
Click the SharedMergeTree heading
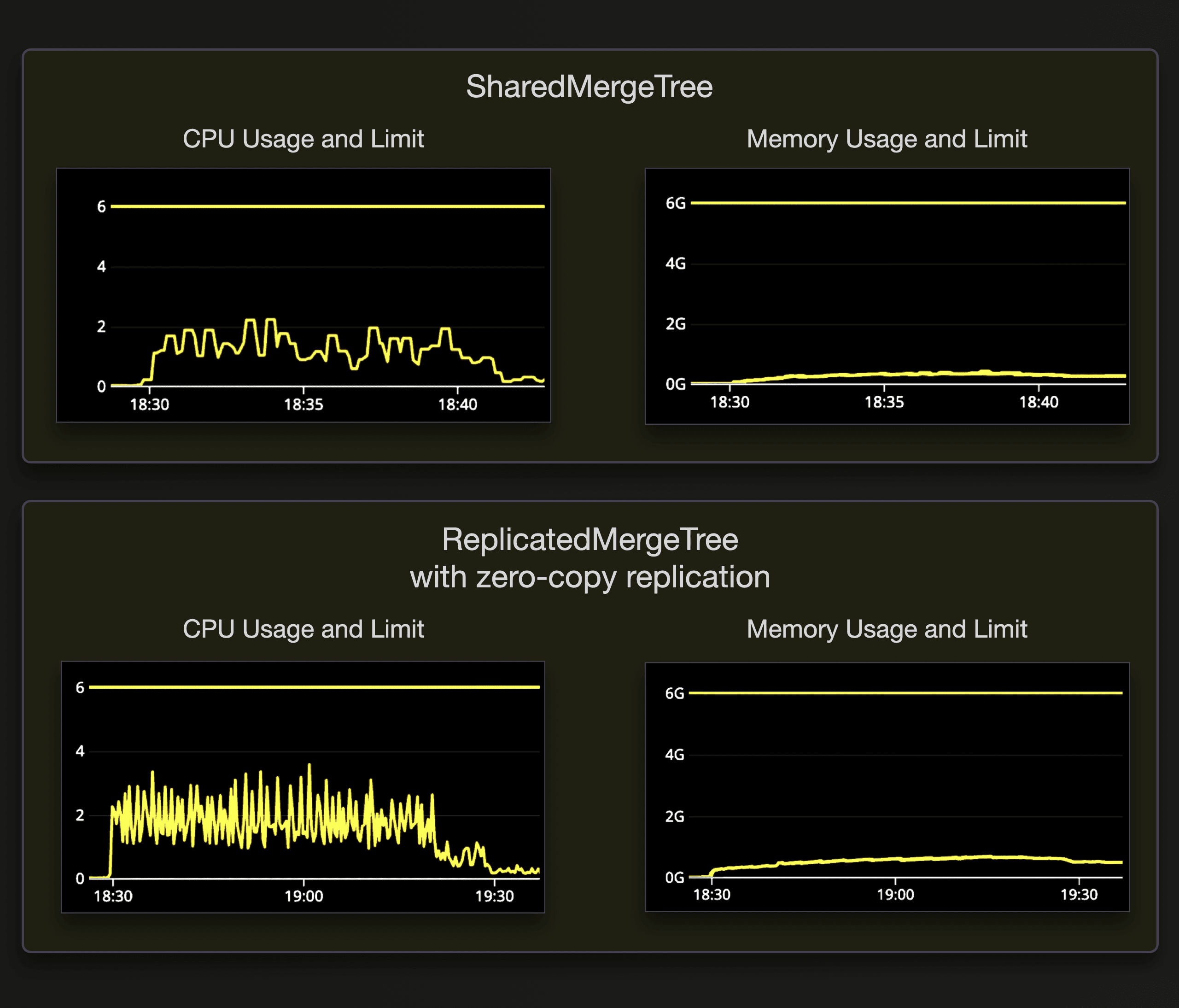coord(589,87)
